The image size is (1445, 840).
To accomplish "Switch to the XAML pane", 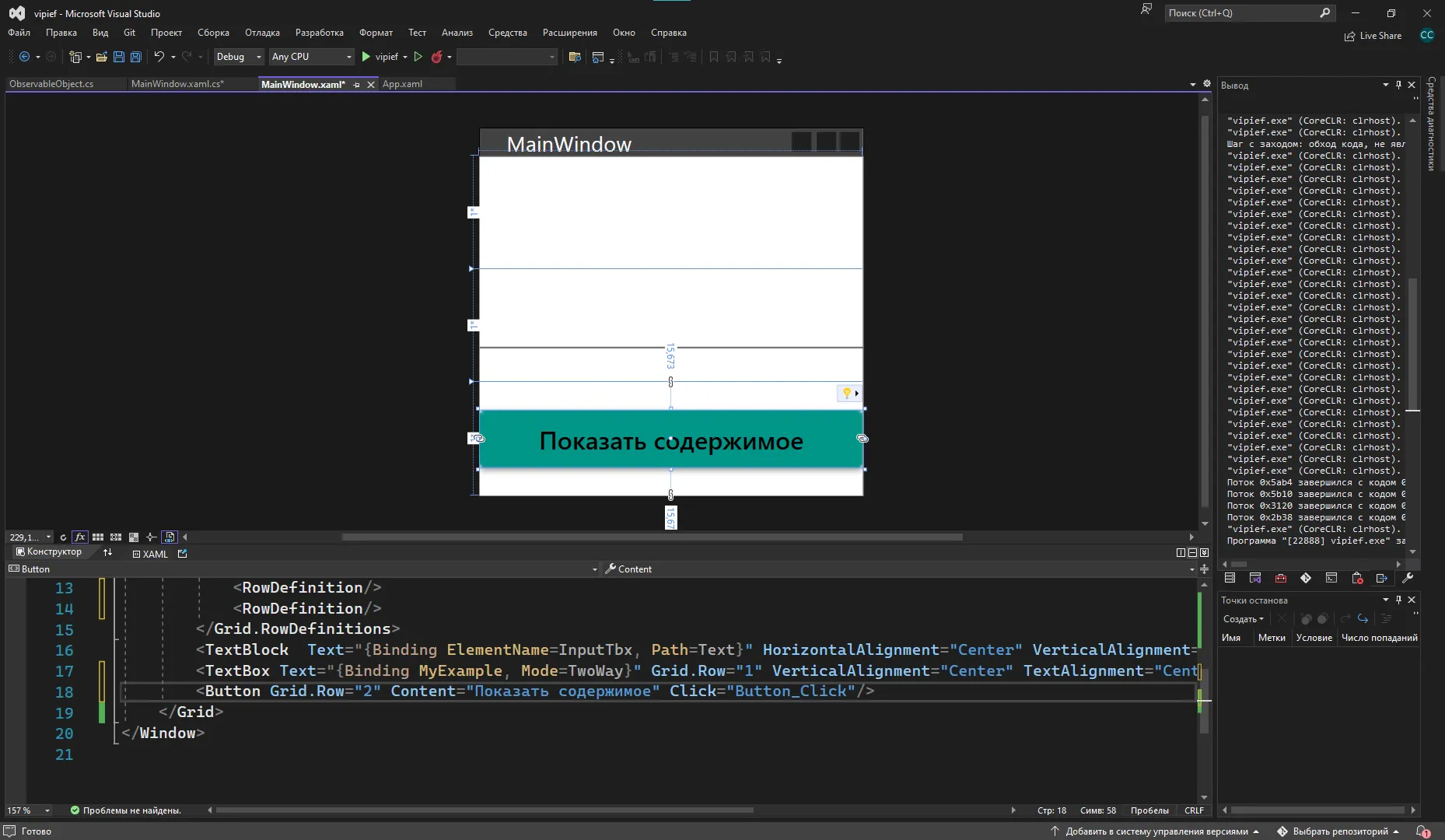I will (150, 554).
